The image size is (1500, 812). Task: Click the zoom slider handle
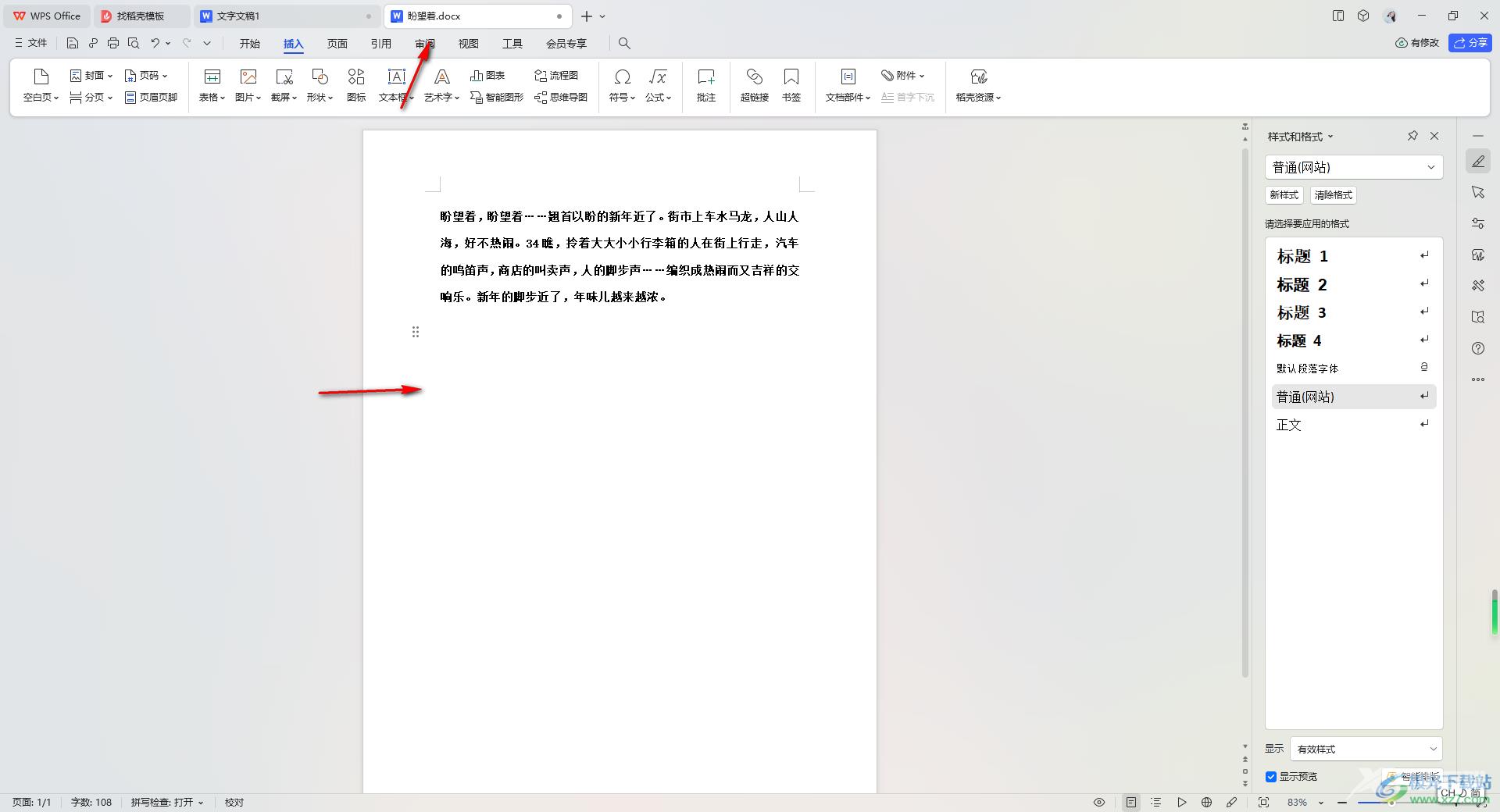pyautogui.click(x=1391, y=803)
